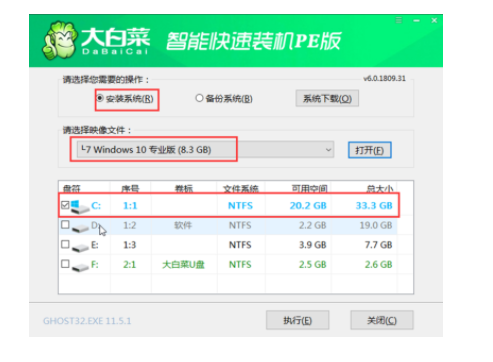Click the 19.0 GB total size cell
Viewport: 493px width, 362px height.
(376, 225)
